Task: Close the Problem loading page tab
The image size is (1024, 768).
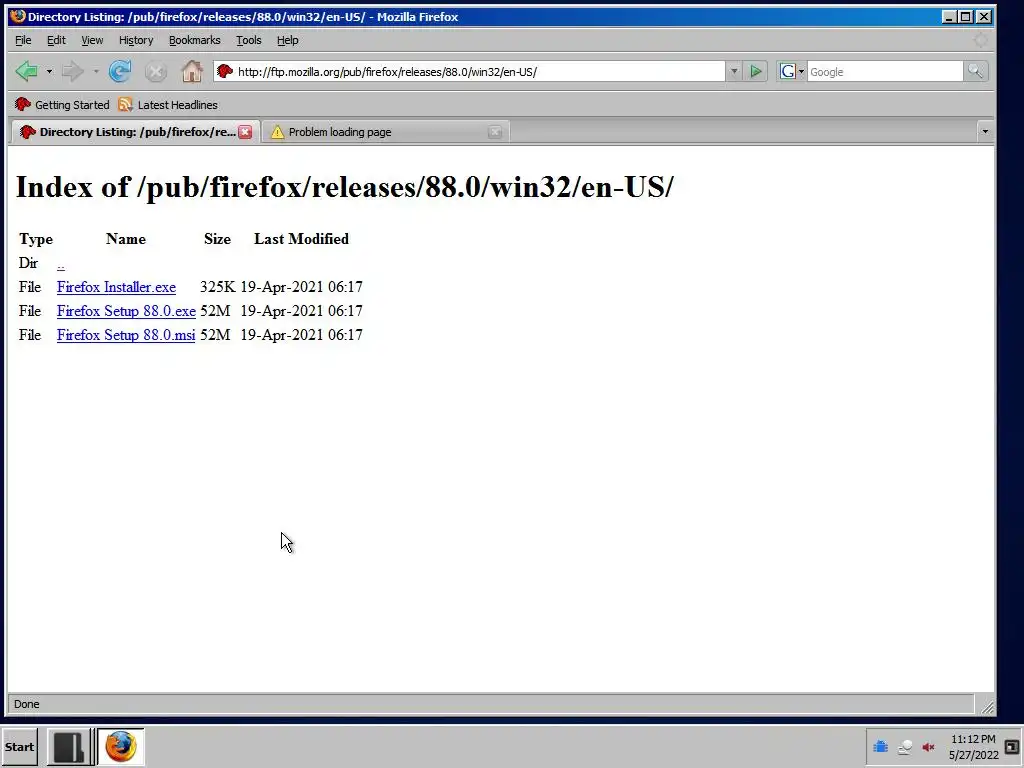Action: (495, 132)
